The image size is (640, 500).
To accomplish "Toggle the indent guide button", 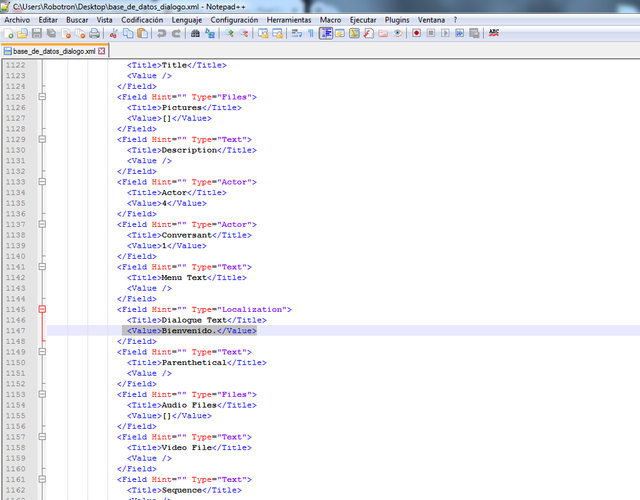I will pyautogui.click(x=326, y=33).
